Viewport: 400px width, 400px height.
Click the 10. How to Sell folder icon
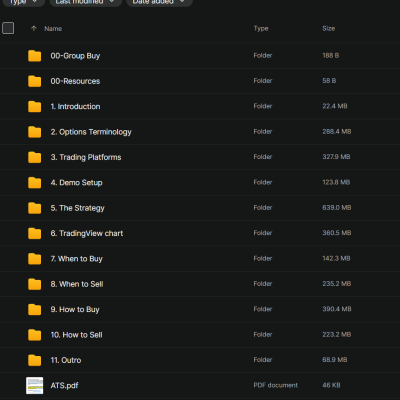(35, 335)
